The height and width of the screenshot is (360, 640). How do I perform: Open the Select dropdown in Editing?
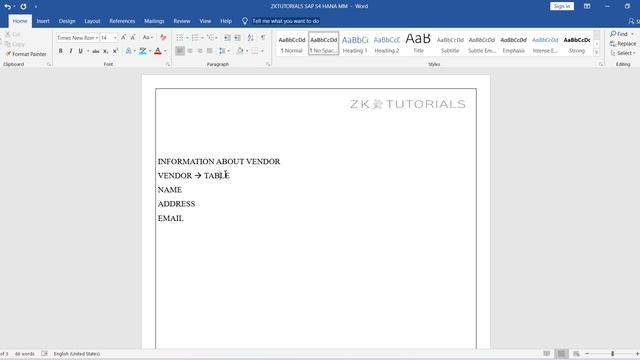tap(622, 53)
